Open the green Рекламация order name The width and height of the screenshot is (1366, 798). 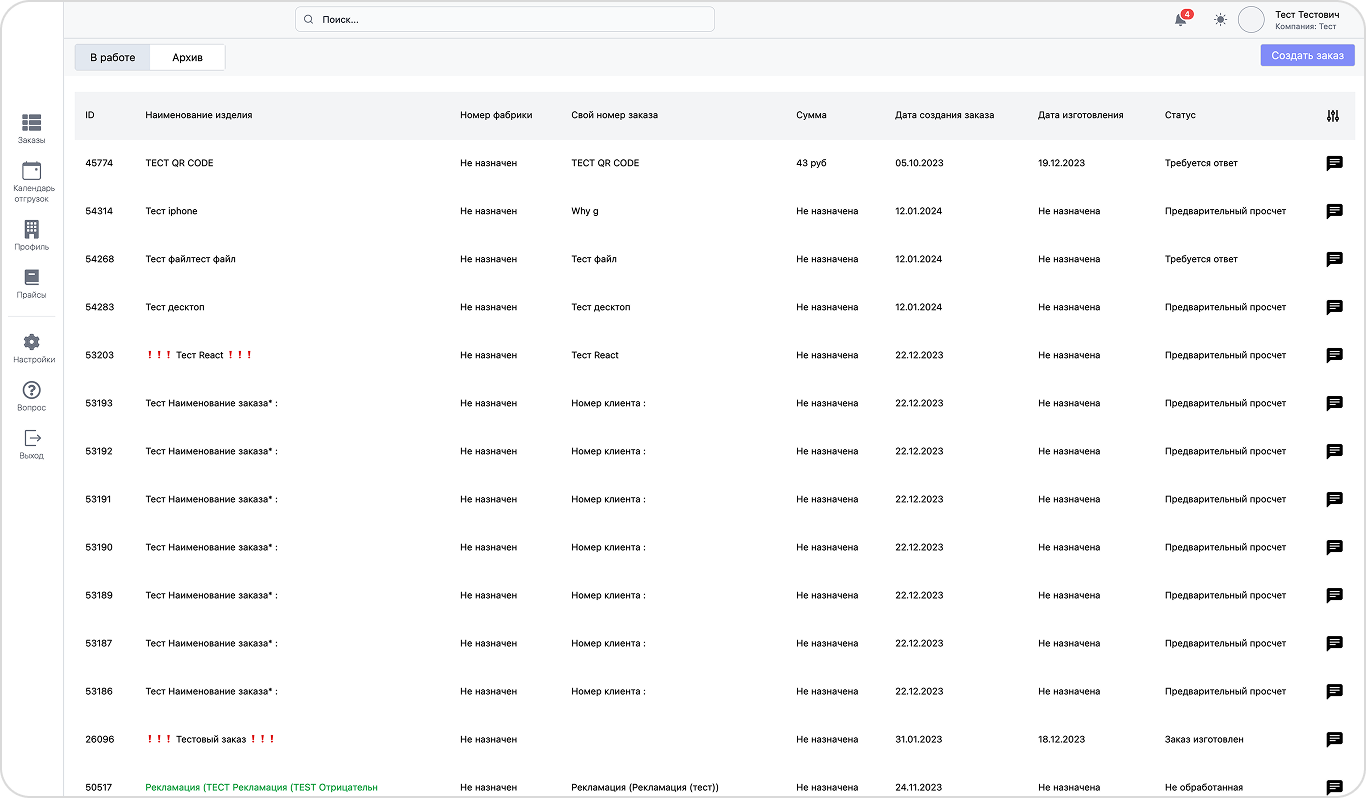pyautogui.click(x=261, y=787)
